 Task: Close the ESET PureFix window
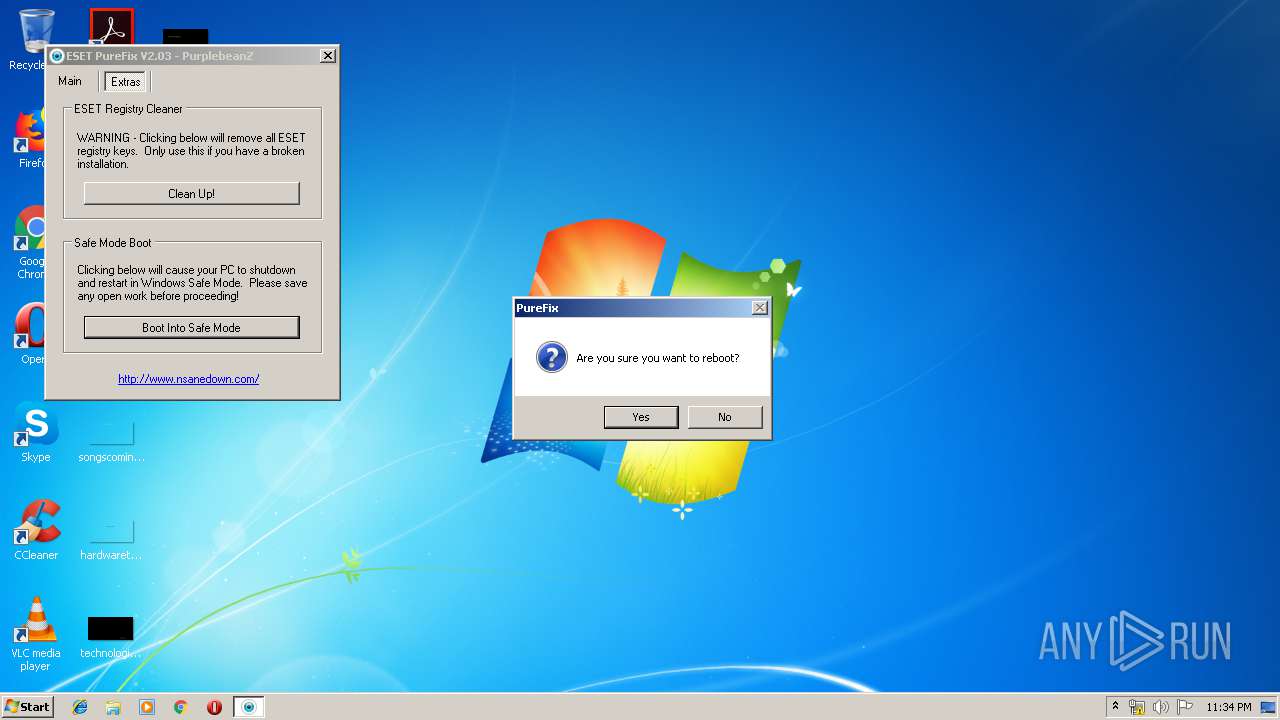327,56
